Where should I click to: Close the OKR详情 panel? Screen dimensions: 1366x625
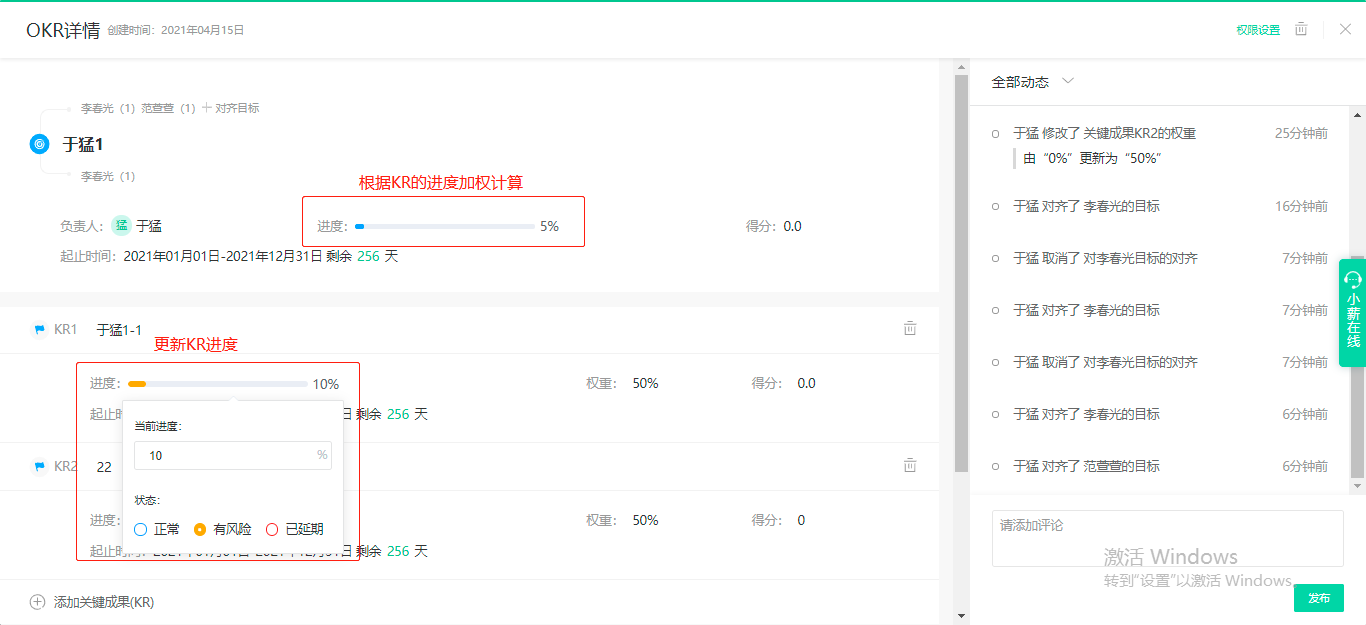(1345, 29)
